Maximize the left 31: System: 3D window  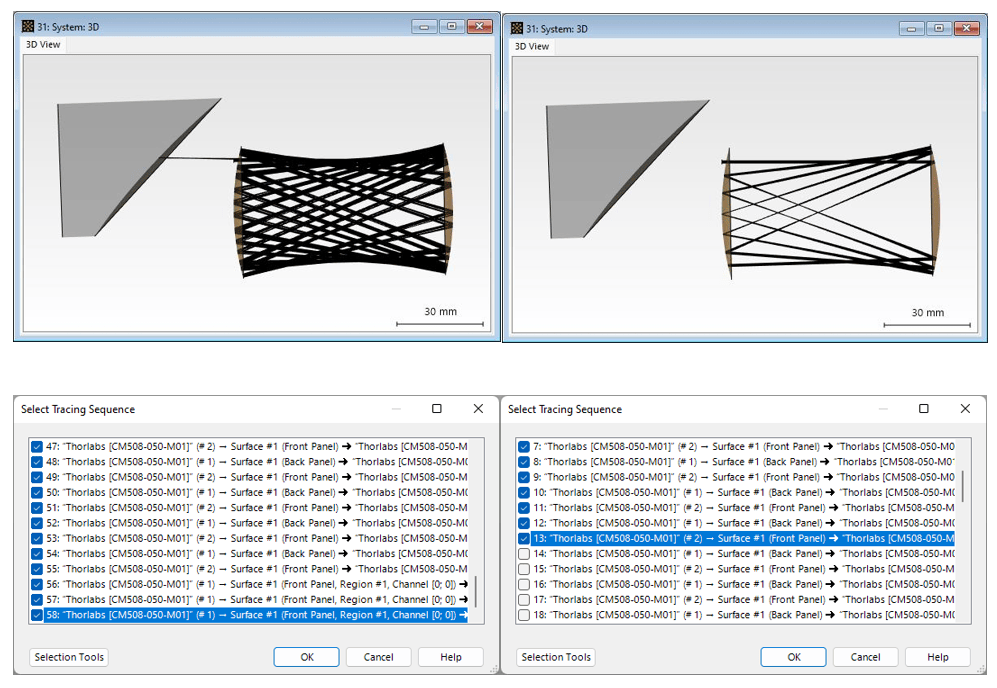coord(451,26)
